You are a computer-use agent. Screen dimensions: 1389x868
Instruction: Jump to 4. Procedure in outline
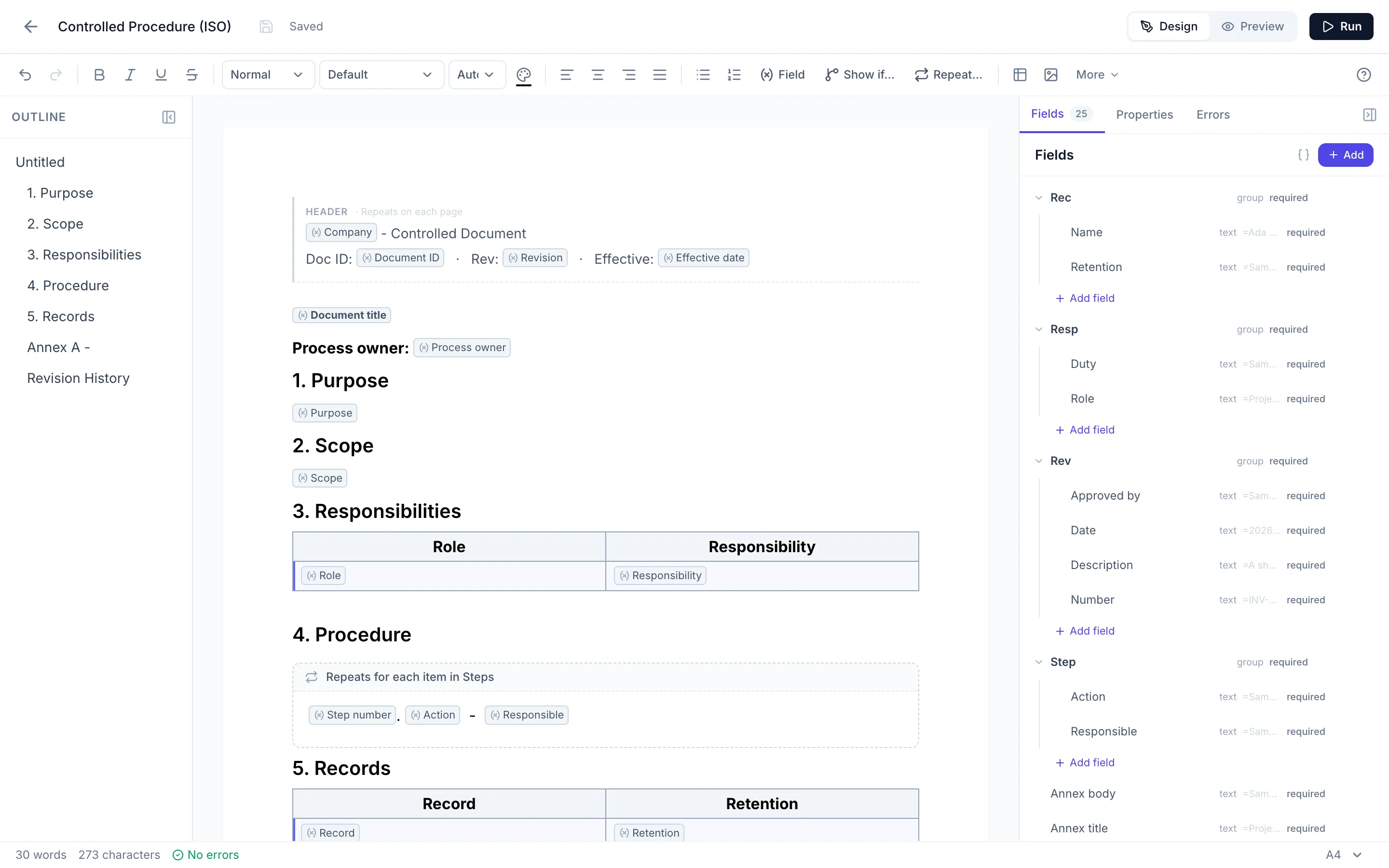[x=68, y=285]
